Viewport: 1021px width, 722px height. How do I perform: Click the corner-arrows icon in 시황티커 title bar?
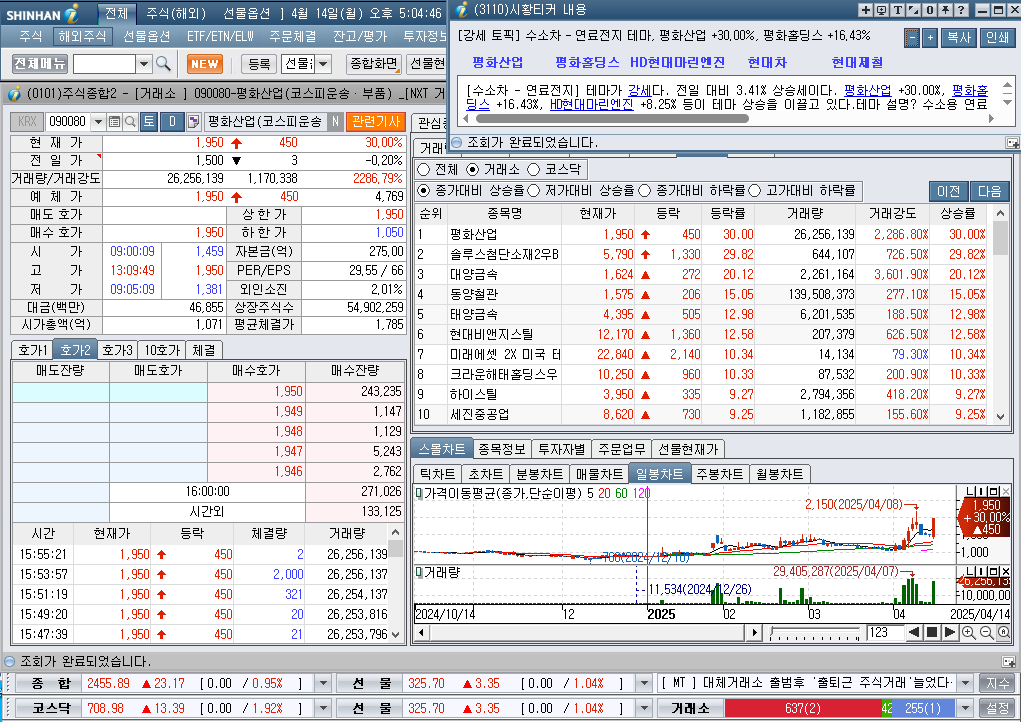(x=913, y=10)
